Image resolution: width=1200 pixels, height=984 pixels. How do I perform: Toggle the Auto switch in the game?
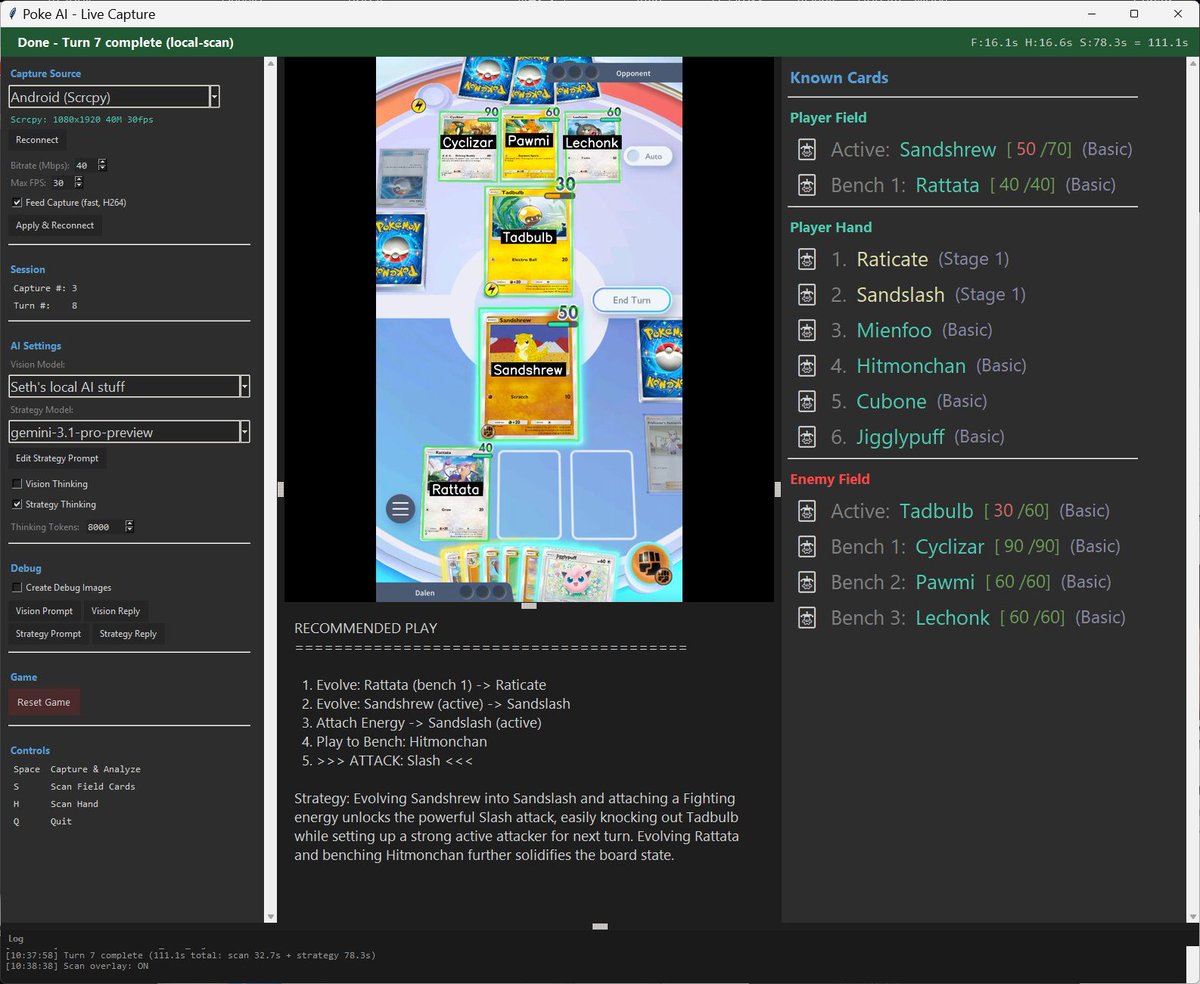tap(648, 157)
